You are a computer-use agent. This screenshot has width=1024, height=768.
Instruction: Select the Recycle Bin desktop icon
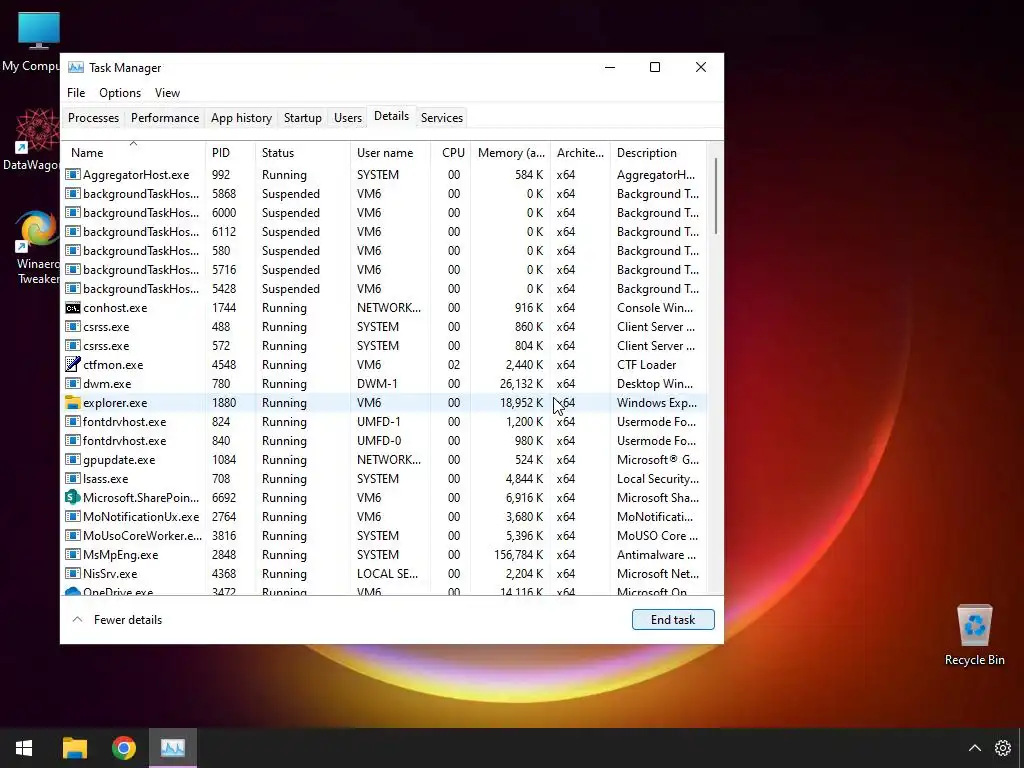click(974, 635)
